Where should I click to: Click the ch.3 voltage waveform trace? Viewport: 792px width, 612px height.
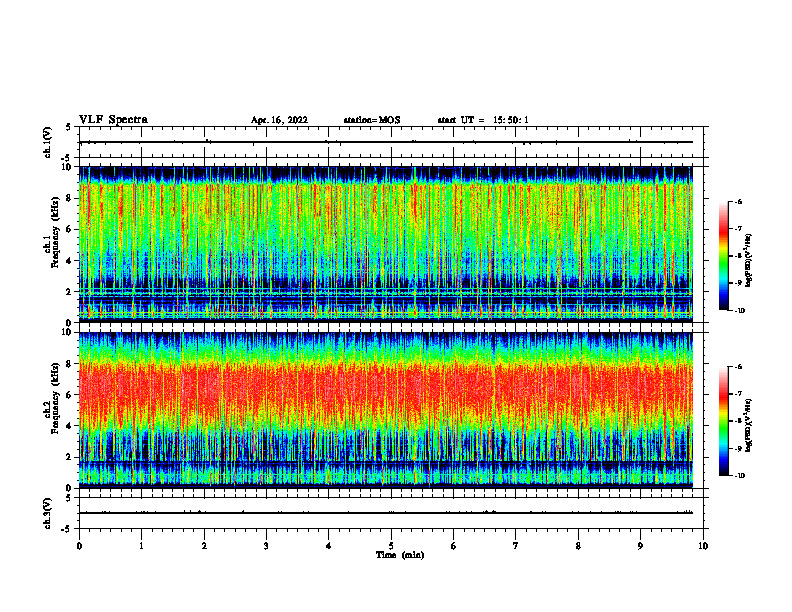click(x=385, y=513)
